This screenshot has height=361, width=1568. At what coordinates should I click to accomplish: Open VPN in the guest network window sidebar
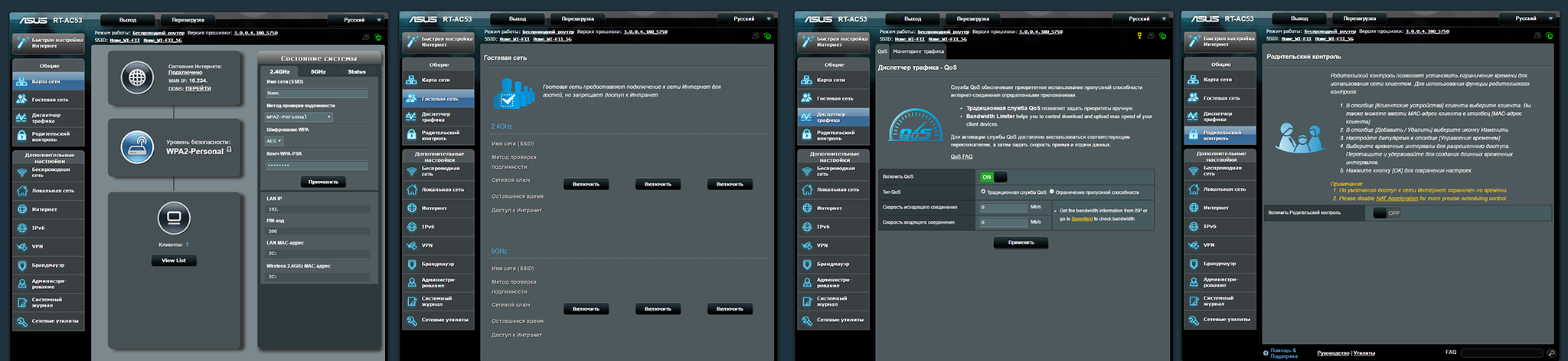click(438, 245)
